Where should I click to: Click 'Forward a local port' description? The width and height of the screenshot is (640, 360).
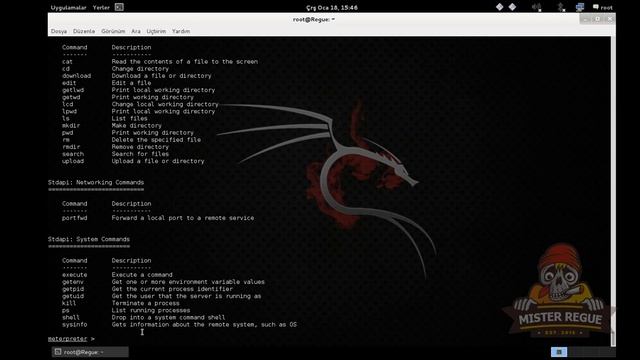[182, 218]
